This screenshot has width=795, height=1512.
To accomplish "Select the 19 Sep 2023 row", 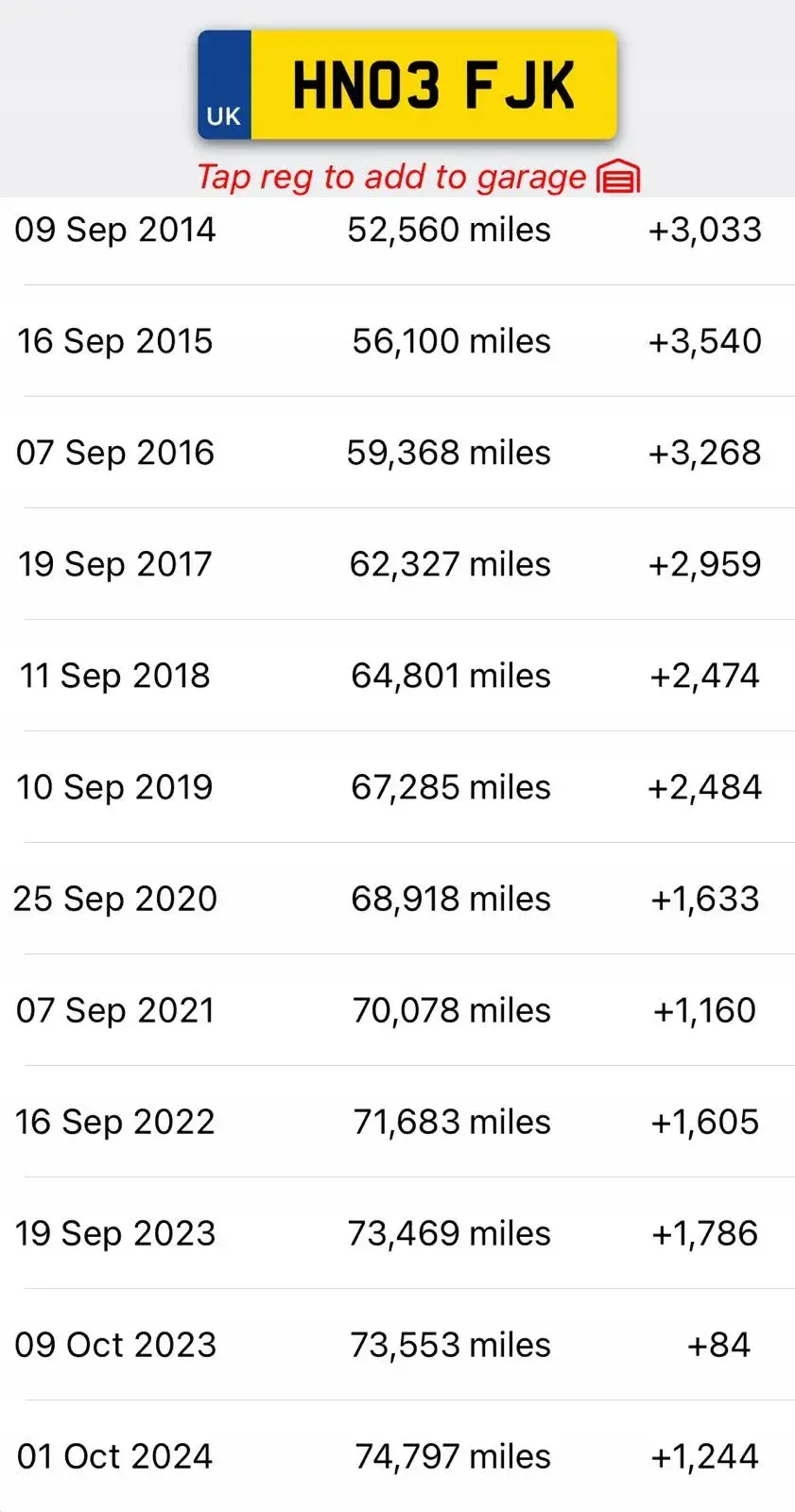I will click(x=397, y=1233).
